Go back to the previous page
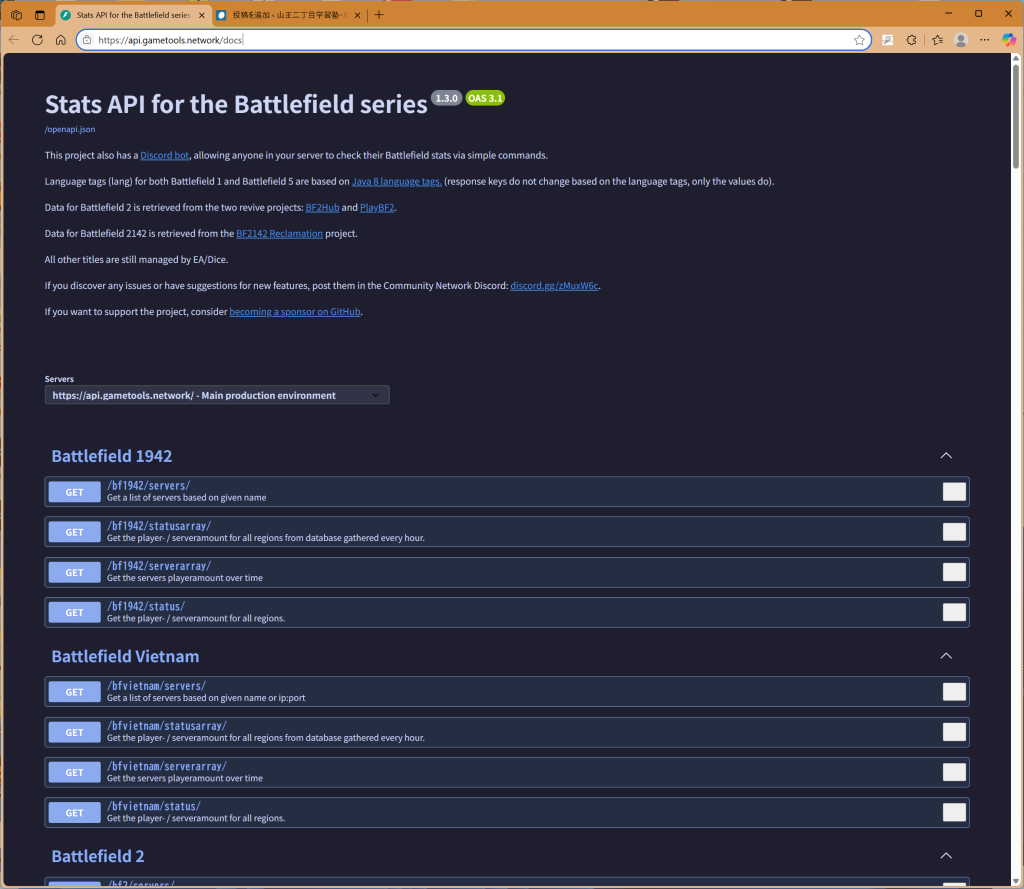 point(14,40)
